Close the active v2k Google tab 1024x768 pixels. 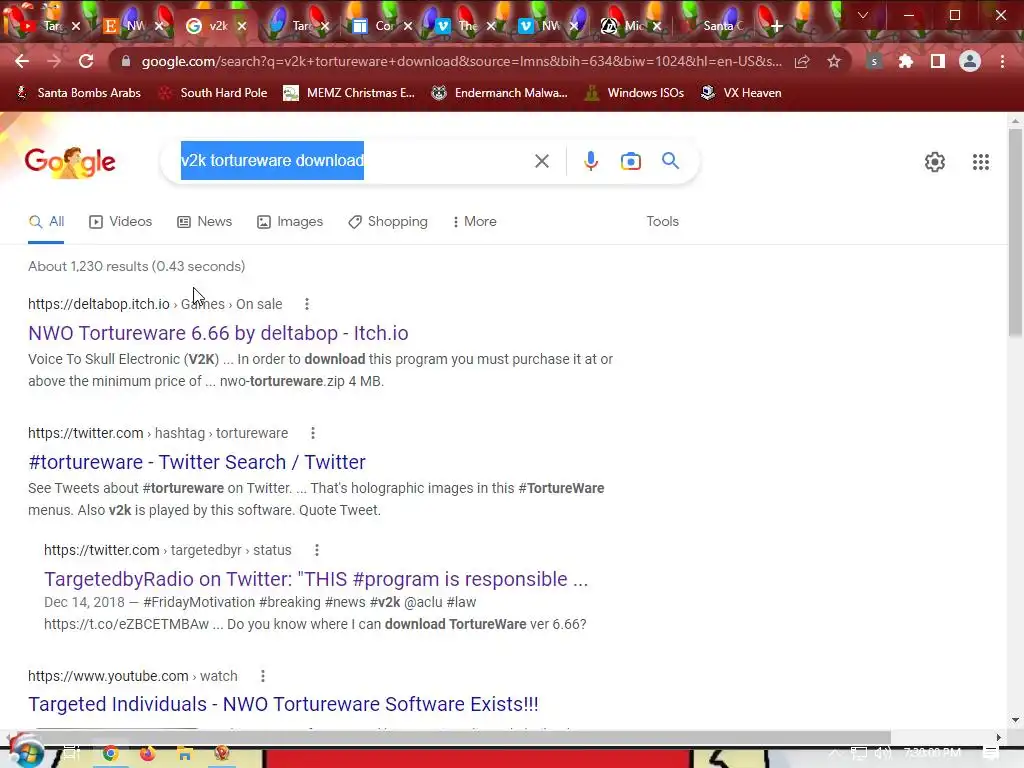click(x=242, y=26)
